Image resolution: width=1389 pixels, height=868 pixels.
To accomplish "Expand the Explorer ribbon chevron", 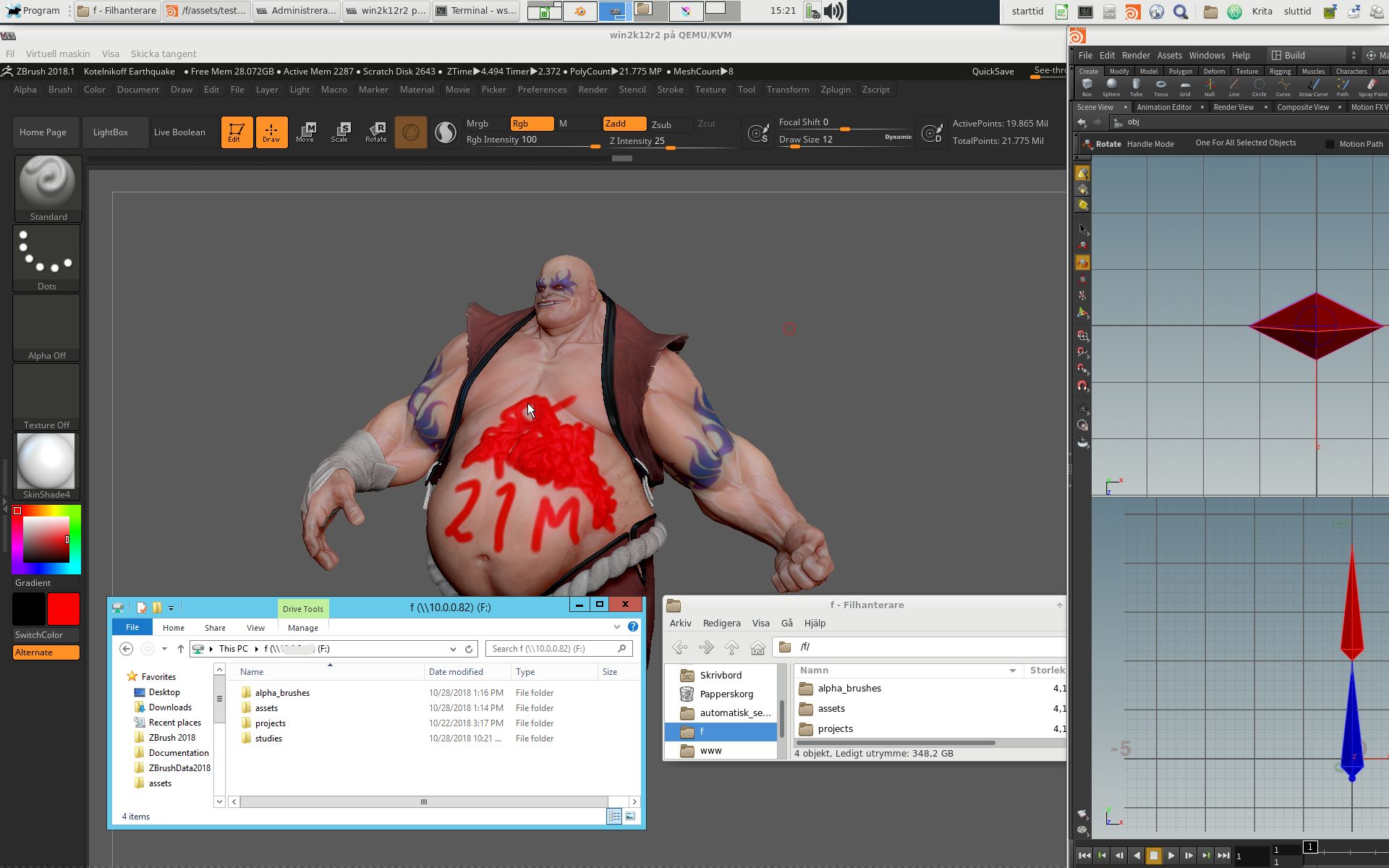I will pos(617,626).
